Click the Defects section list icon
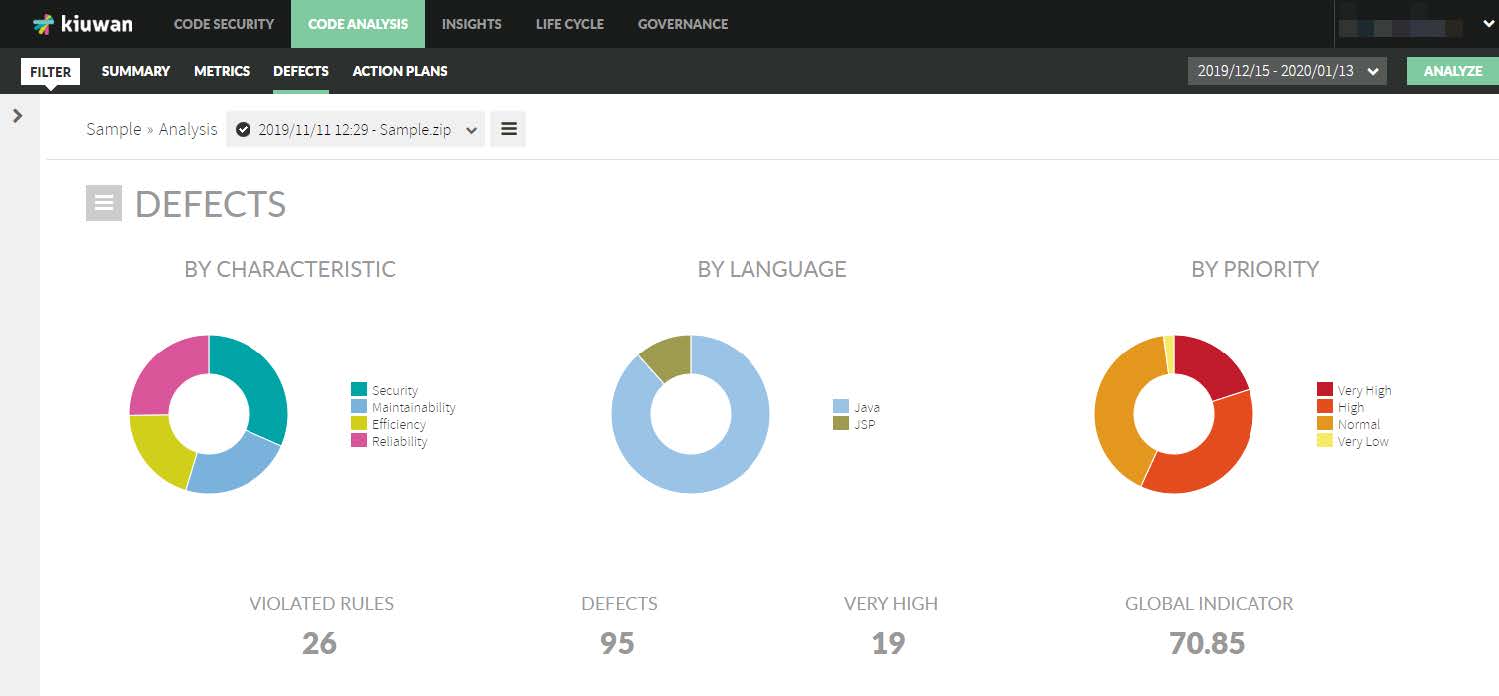 104,203
